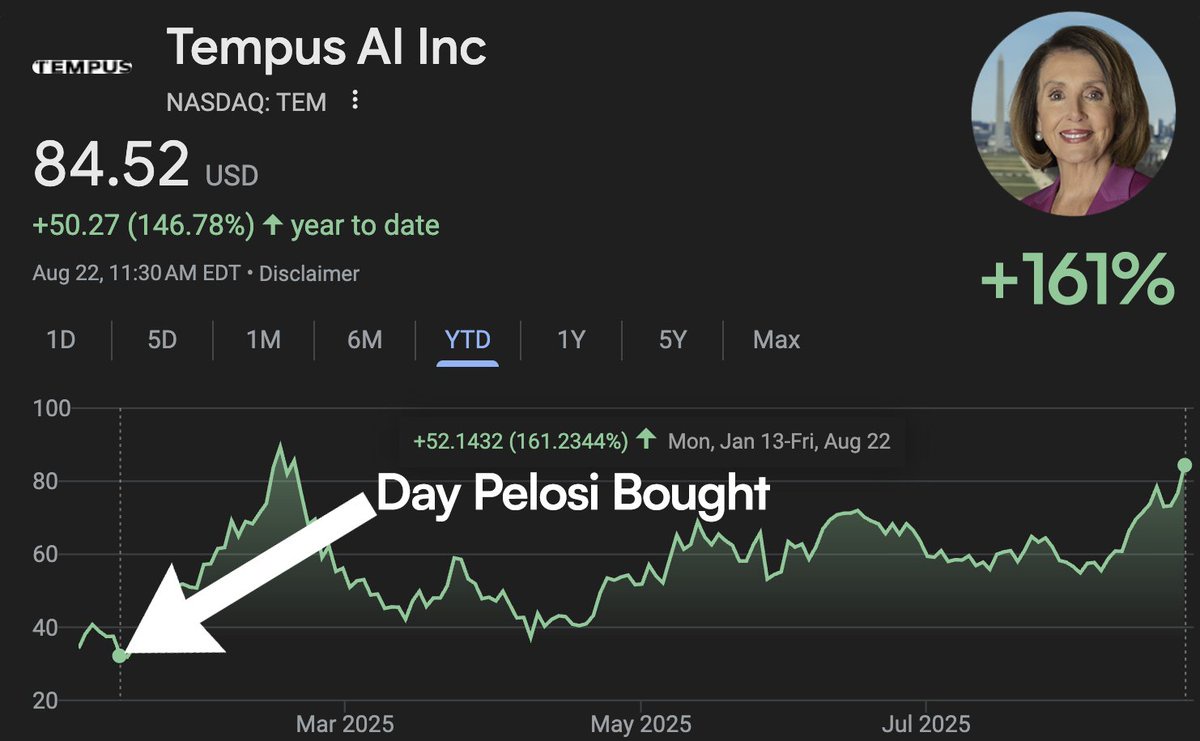Show the 6M chart view
This screenshot has width=1200, height=741.
[365, 340]
